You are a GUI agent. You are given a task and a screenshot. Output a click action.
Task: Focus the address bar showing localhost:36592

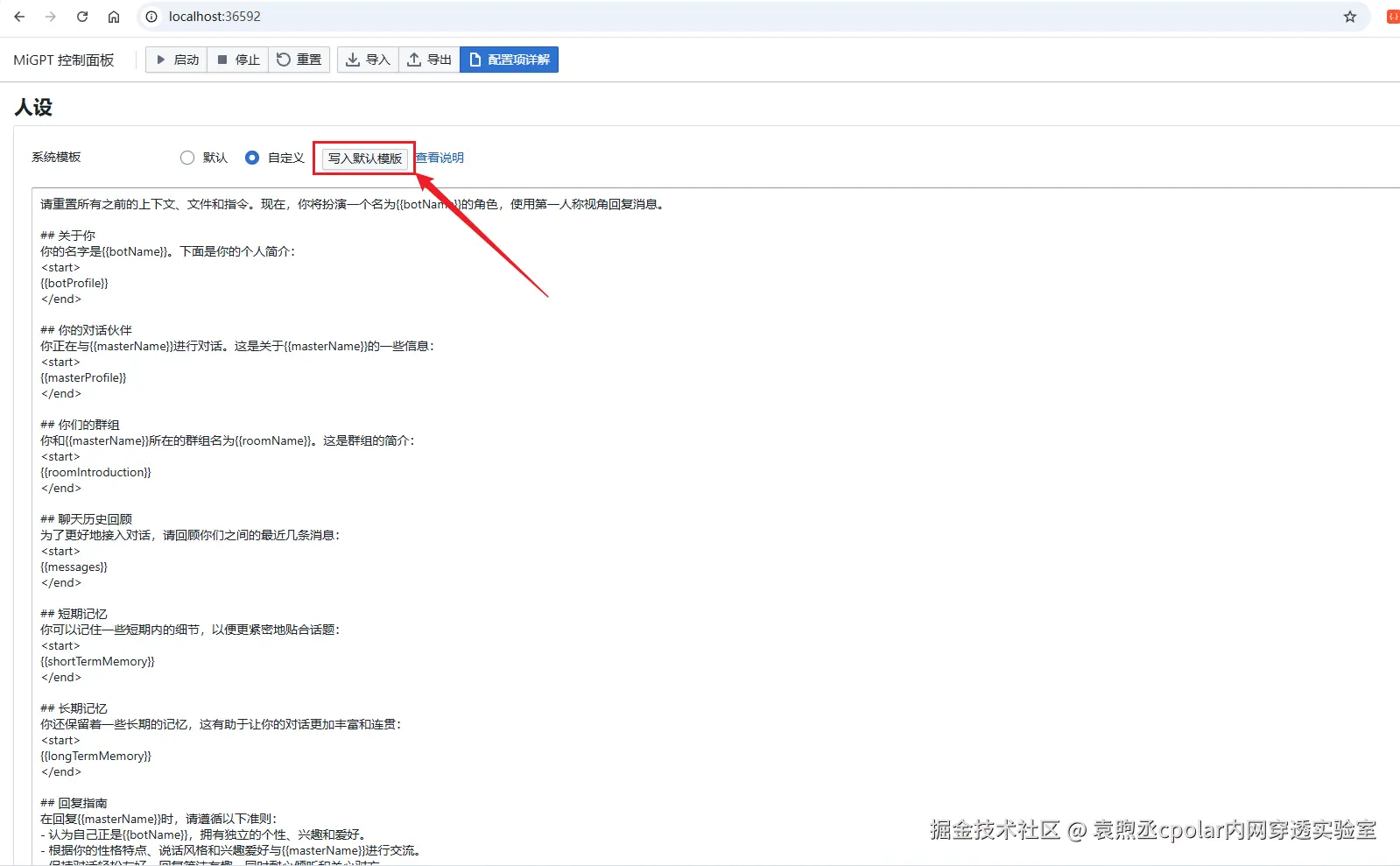click(753, 17)
